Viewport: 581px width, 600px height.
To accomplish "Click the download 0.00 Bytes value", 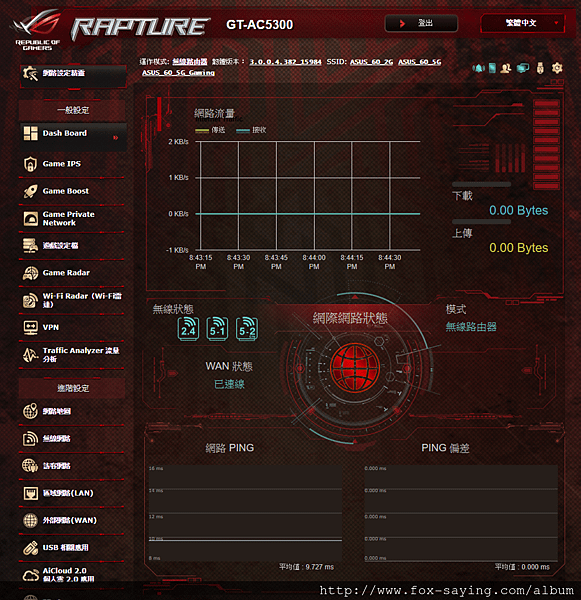I will point(519,210).
